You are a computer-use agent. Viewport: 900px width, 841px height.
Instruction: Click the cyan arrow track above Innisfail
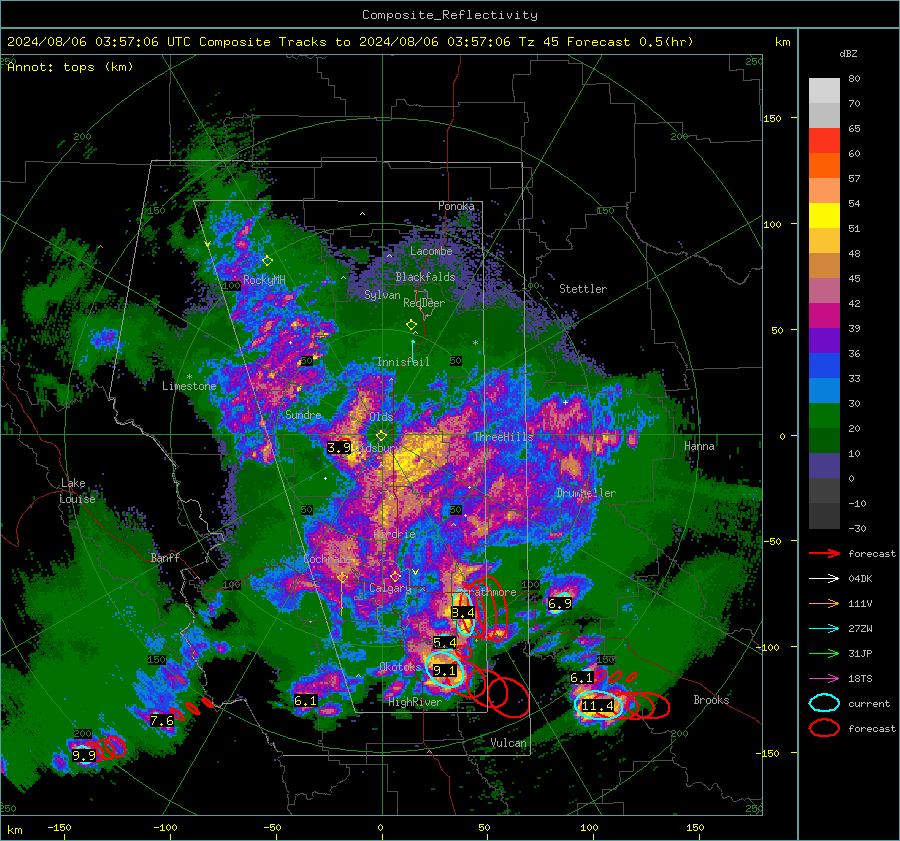(x=413, y=350)
